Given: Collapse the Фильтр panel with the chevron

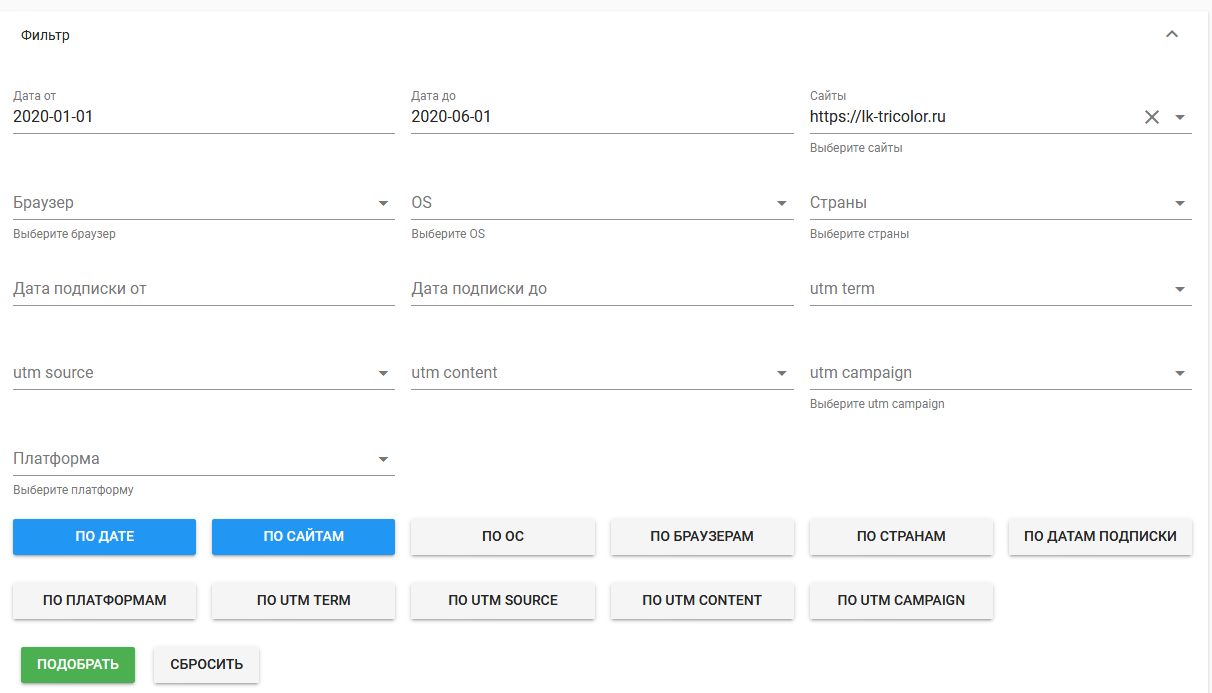Looking at the screenshot, I should [x=1172, y=35].
